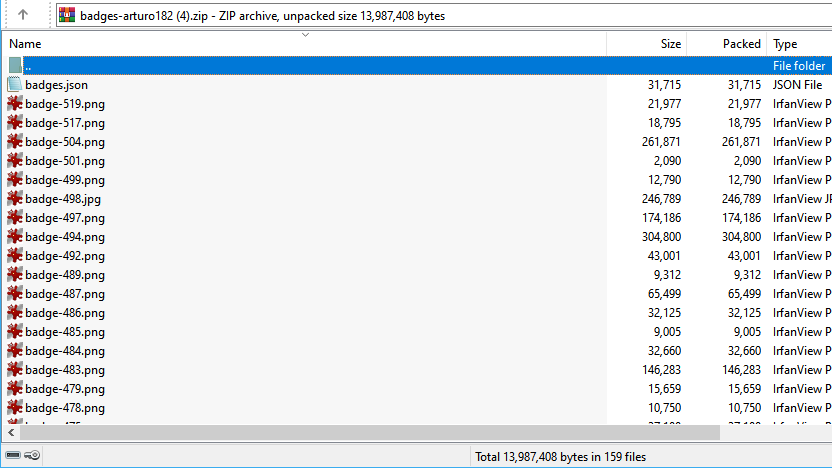Click the icon for badge-489.png
The width and height of the screenshot is (832, 468).
15,274
